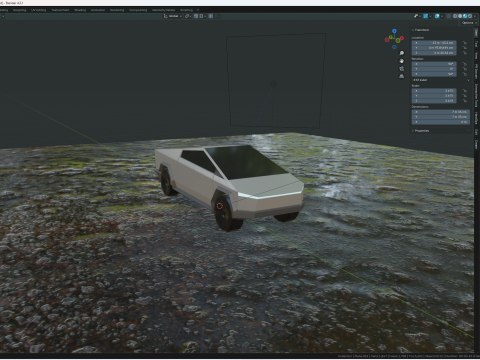Toggle proportional editing
This screenshot has width=480, height=360.
(211, 16)
